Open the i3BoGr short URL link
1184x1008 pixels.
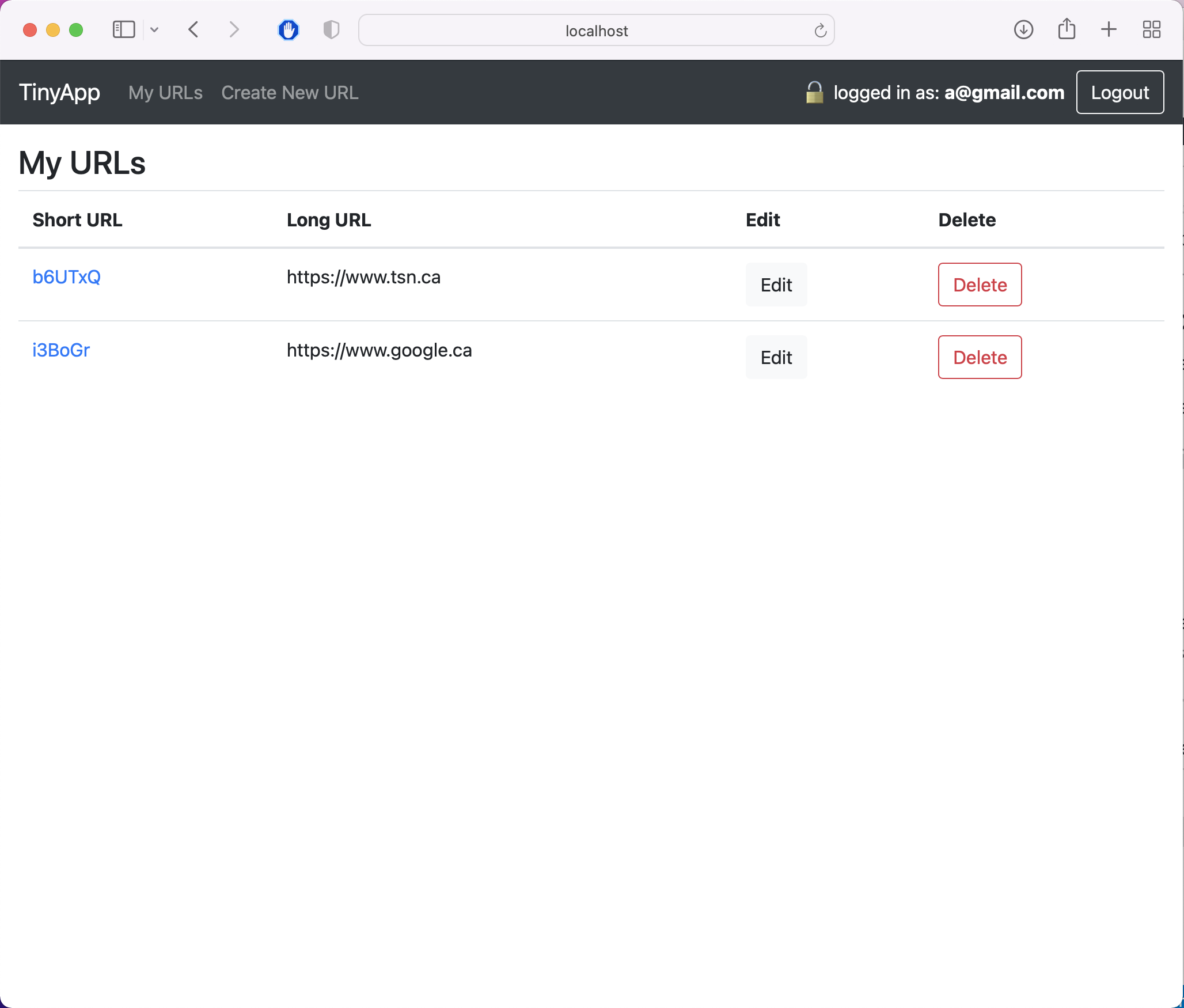[x=61, y=350]
